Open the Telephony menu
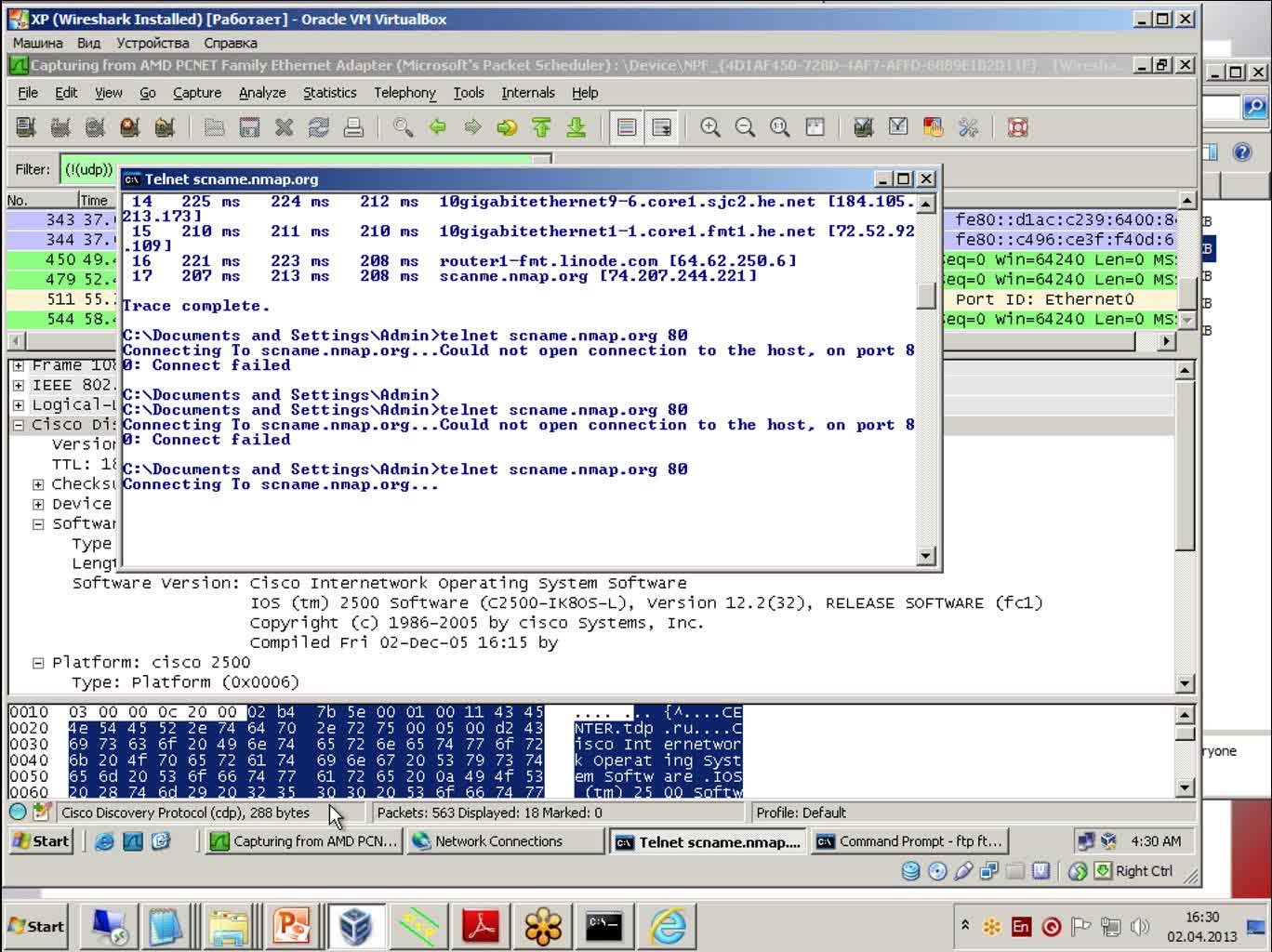 pyautogui.click(x=404, y=92)
